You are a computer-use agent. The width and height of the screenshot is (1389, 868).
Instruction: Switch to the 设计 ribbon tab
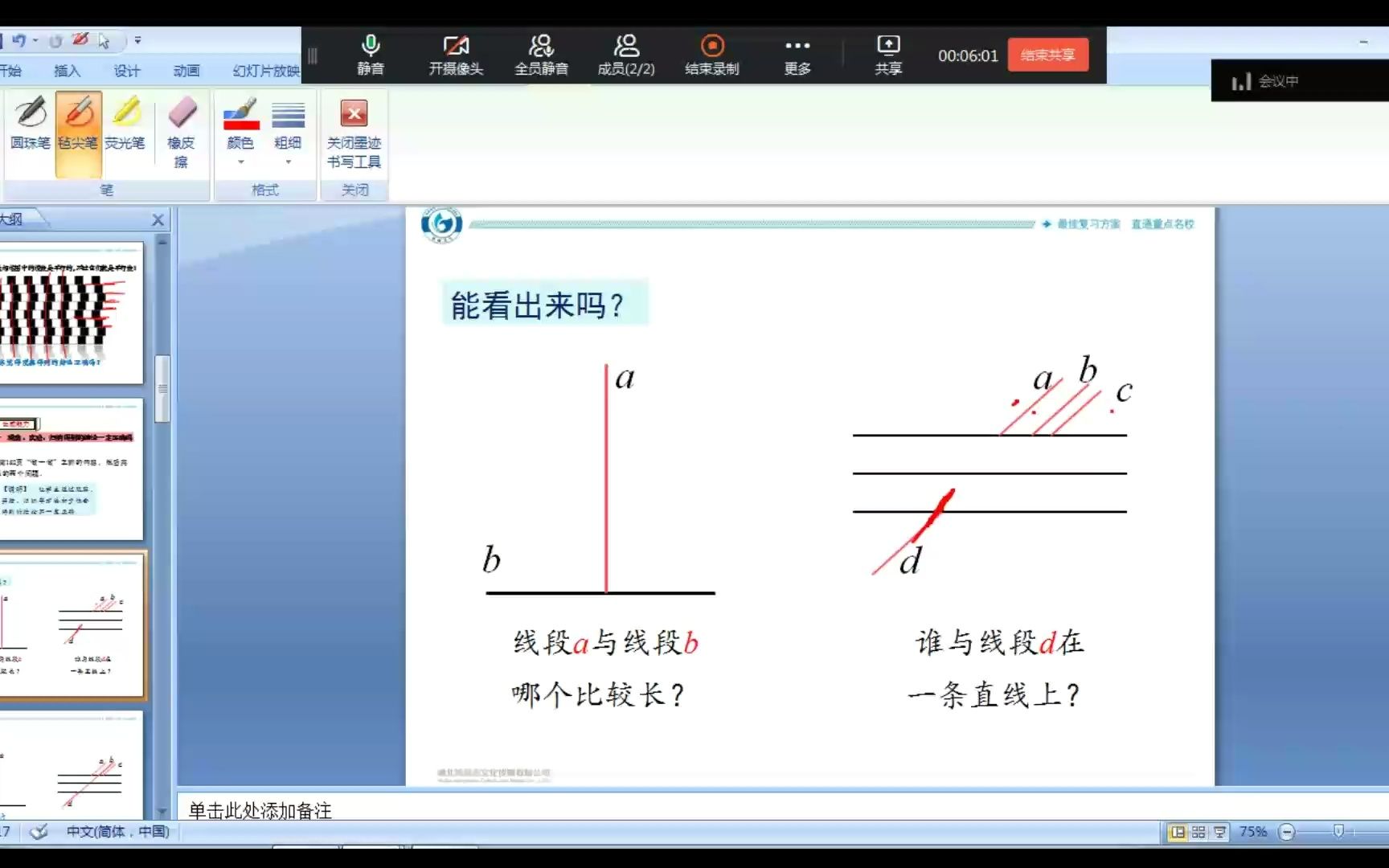coord(126,71)
